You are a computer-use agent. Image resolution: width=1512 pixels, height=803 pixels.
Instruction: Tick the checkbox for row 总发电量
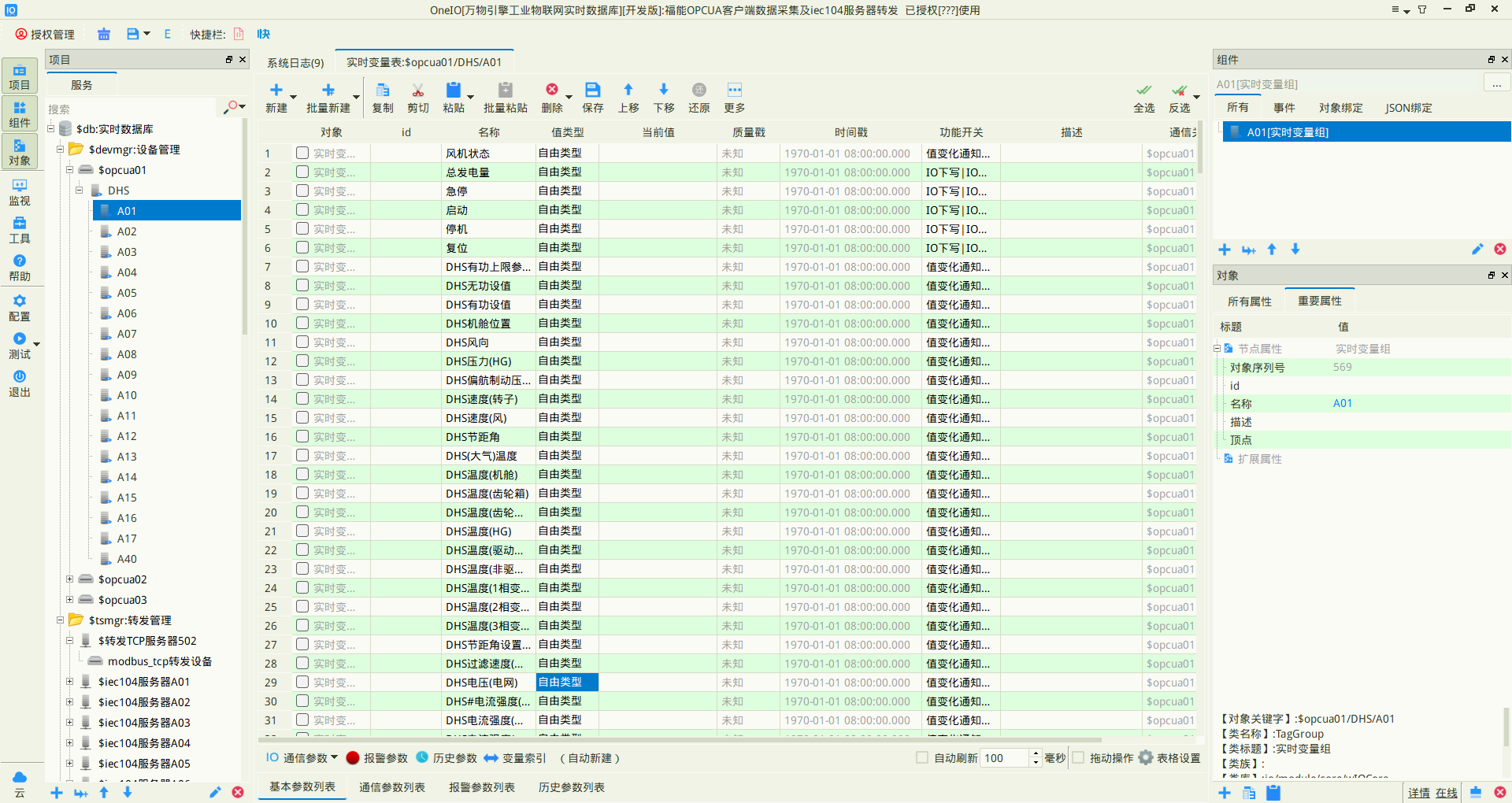point(302,172)
